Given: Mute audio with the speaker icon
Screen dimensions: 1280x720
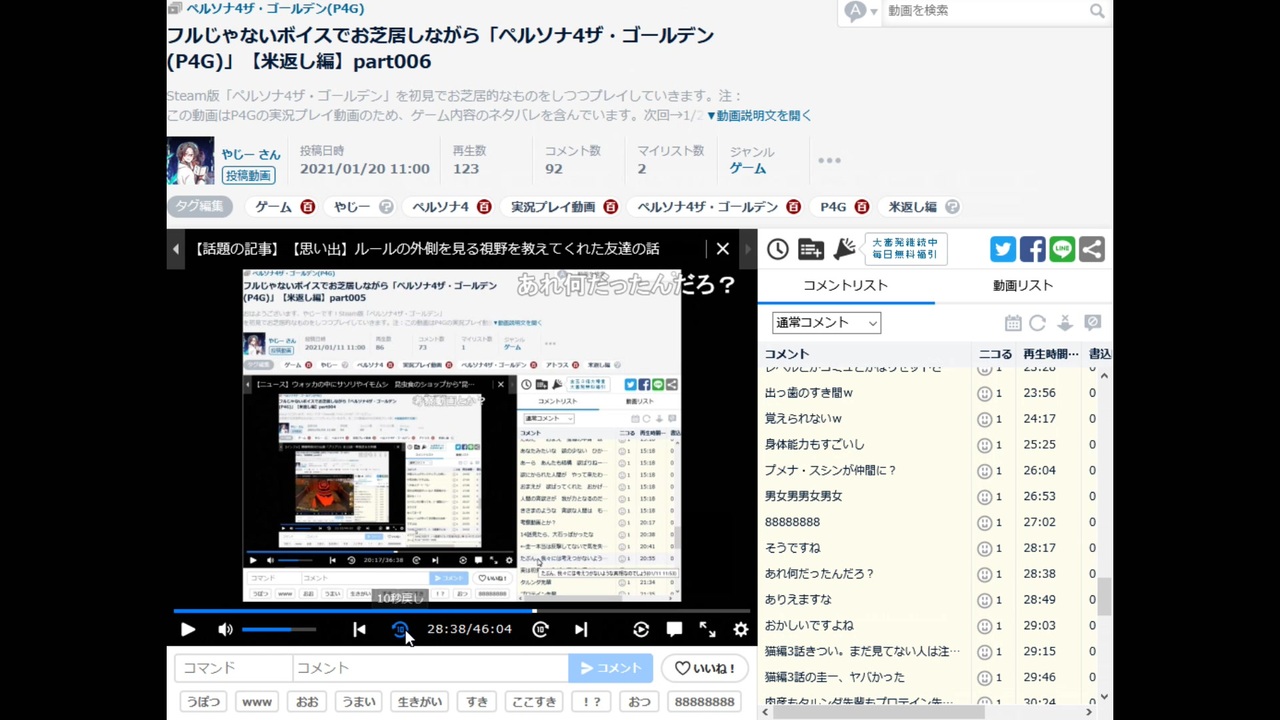Looking at the screenshot, I should pos(225,629).
